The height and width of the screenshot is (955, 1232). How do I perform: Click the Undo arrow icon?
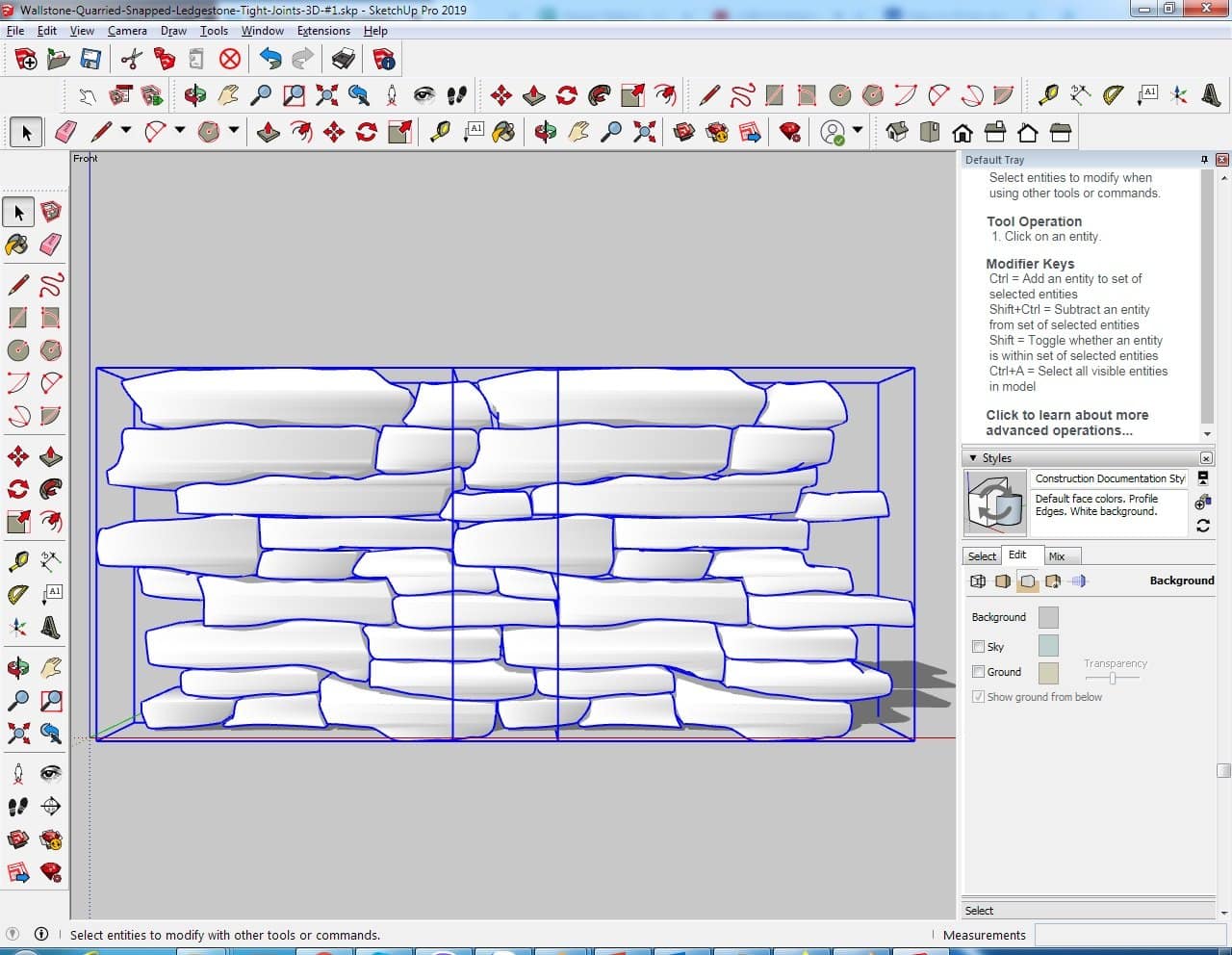tap(270, 60)
